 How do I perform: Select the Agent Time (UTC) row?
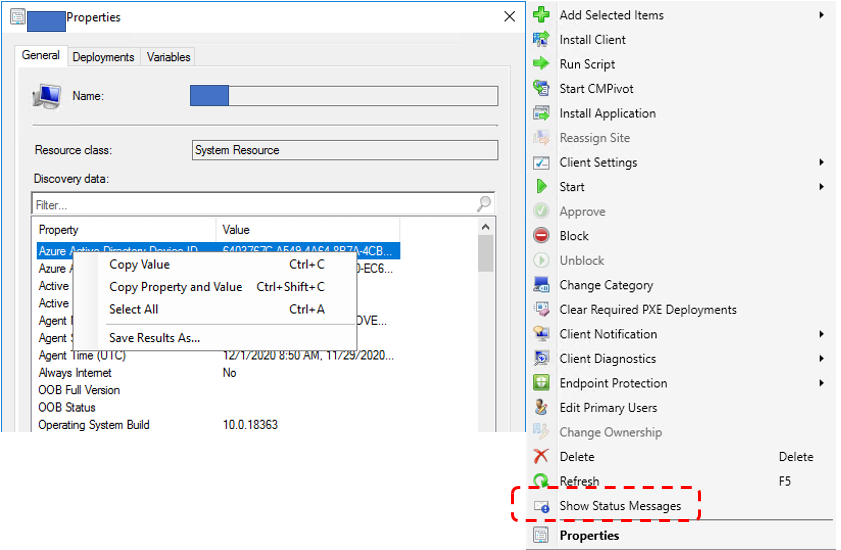(218, 355)
